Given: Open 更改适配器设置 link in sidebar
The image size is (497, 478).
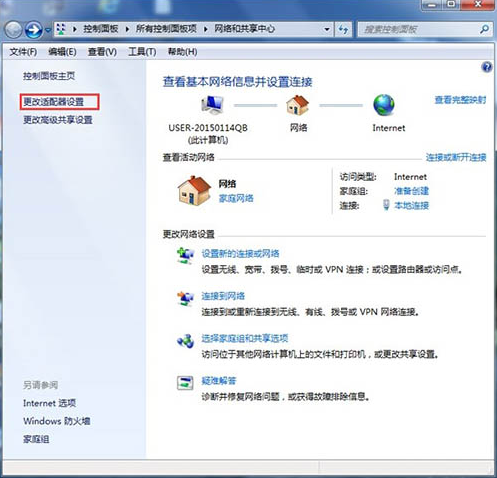Looking at the screenshot, I should [53, 102].
